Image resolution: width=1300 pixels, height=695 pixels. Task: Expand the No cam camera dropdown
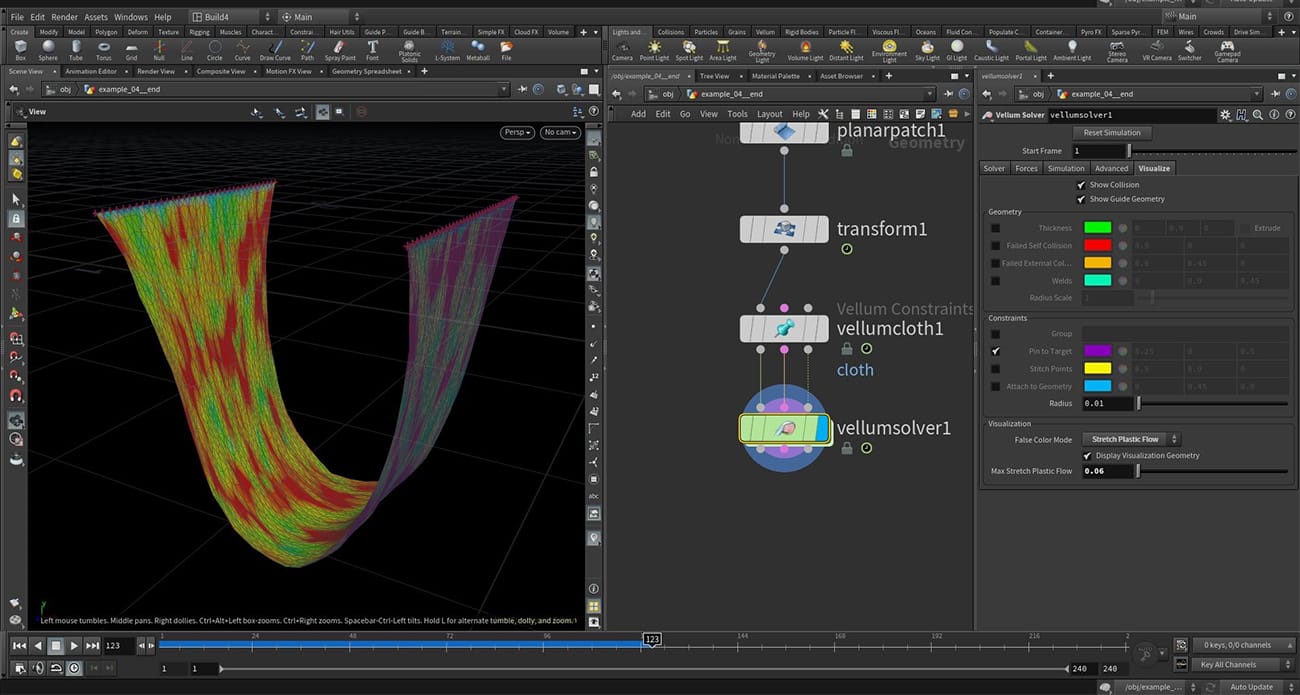560,132
